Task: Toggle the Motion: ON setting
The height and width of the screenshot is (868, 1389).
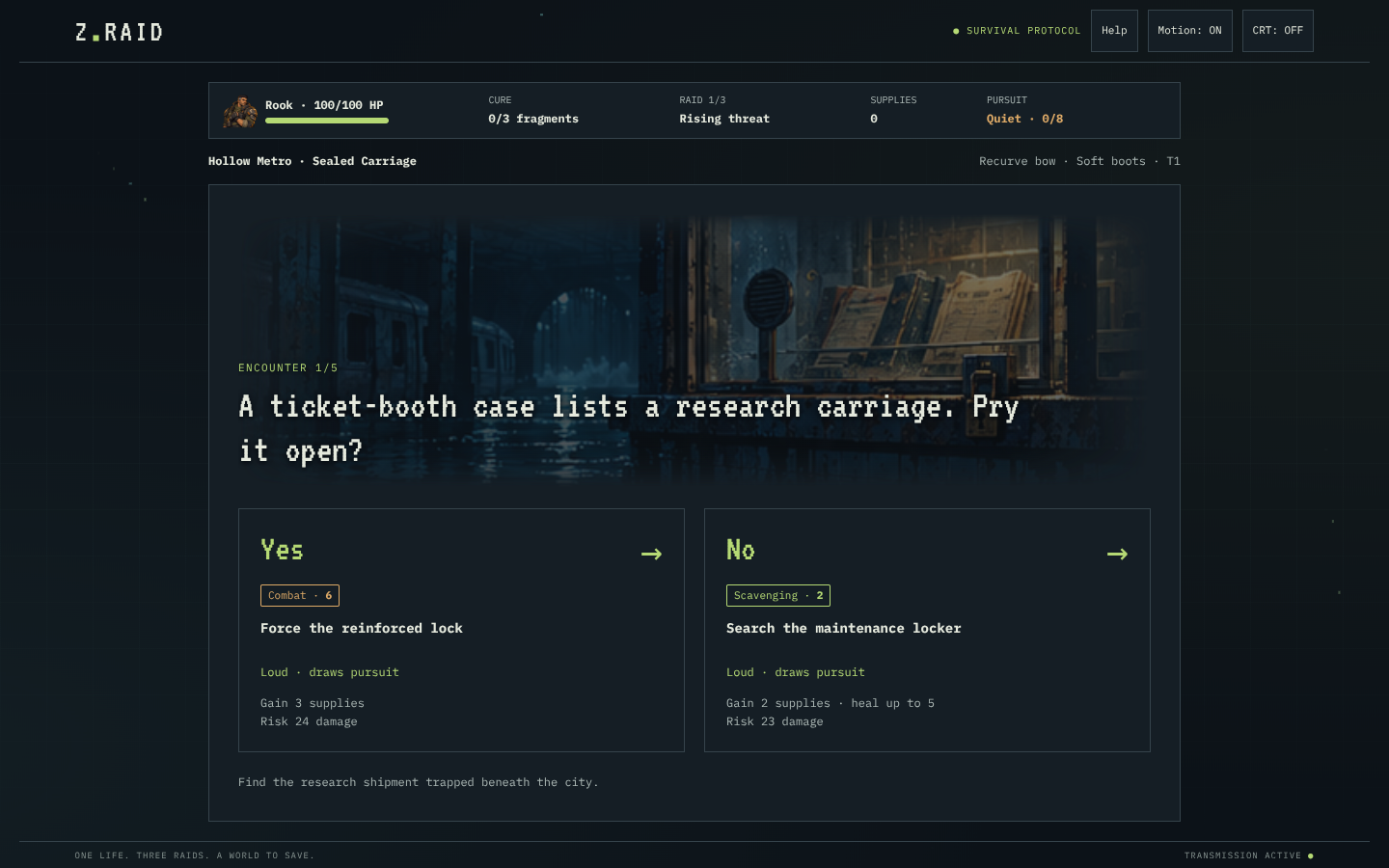Action: [1189, 31]
